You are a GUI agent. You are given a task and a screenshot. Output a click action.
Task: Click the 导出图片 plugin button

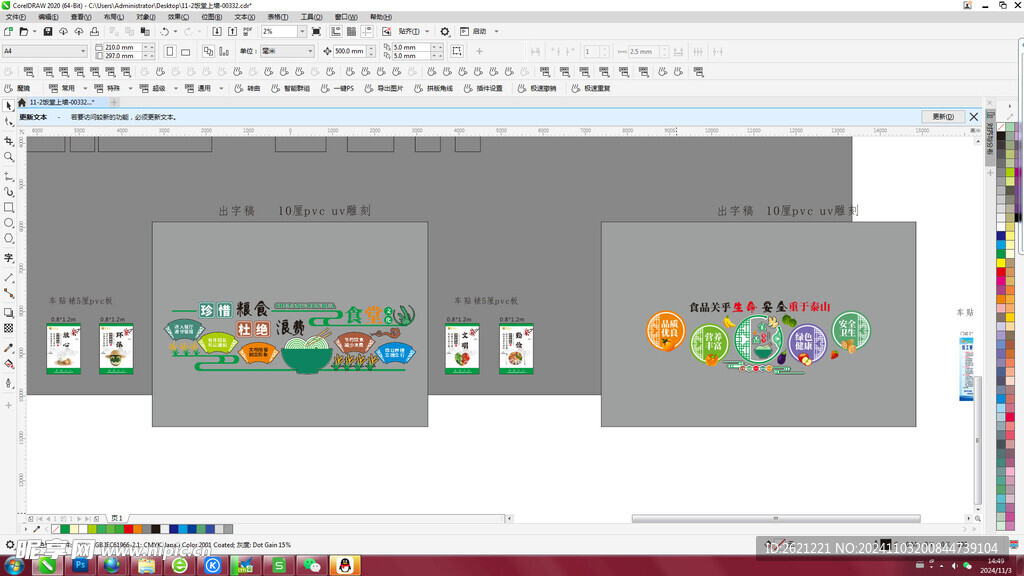point(384,88)
